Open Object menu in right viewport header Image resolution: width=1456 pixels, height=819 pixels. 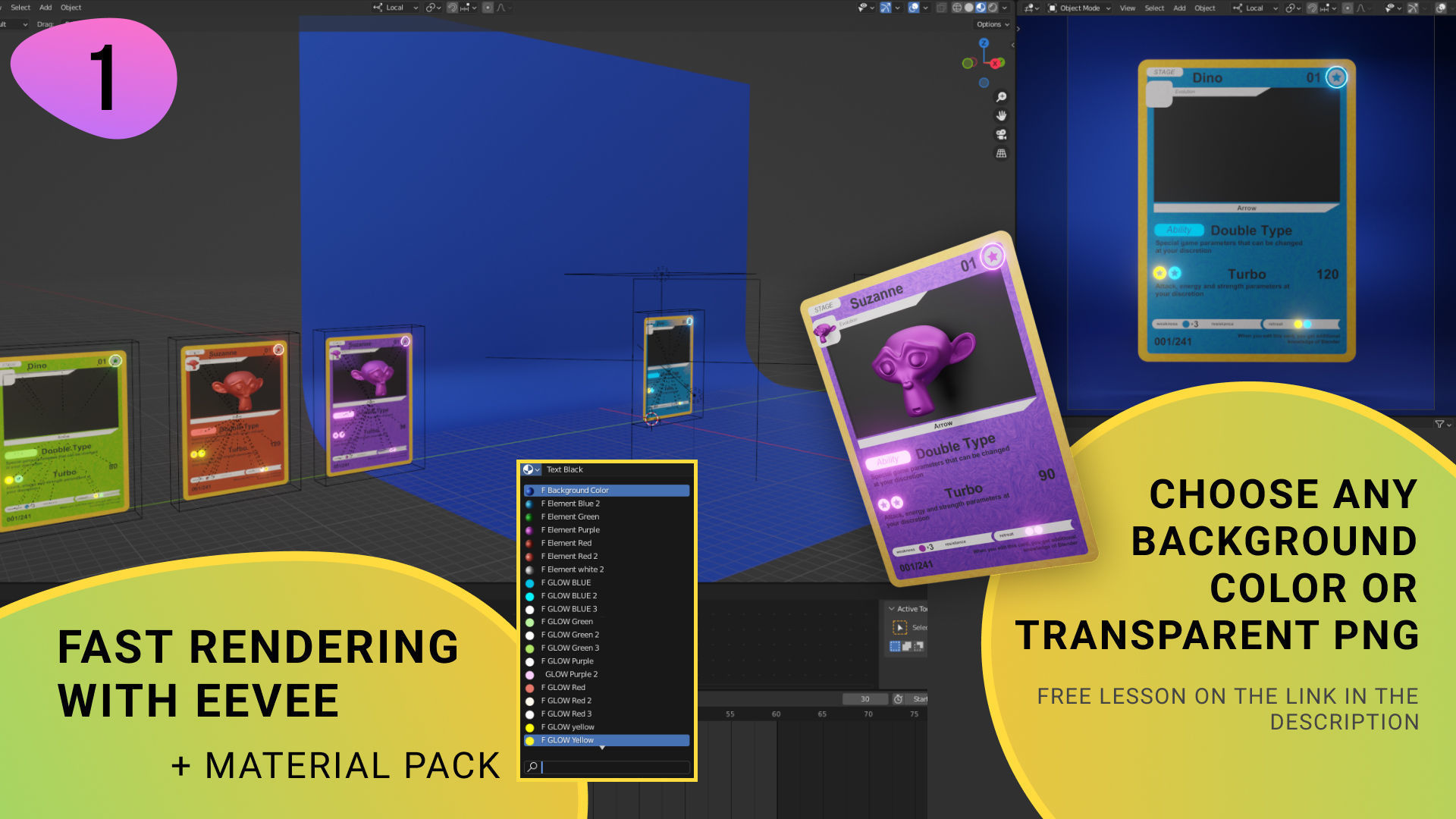[x=1205, y=8]
